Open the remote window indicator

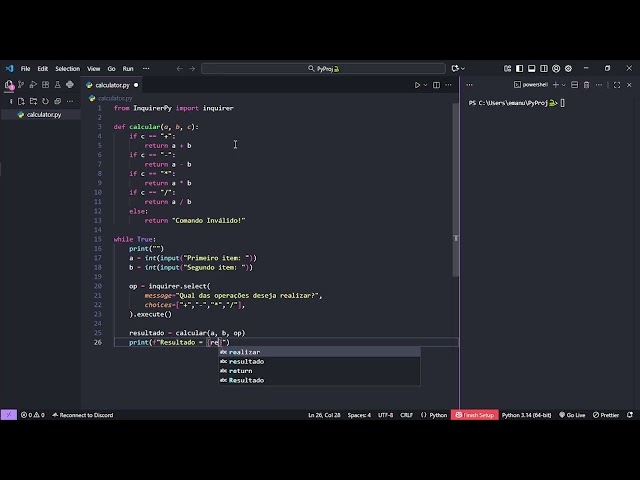click(x=9, y=415)
